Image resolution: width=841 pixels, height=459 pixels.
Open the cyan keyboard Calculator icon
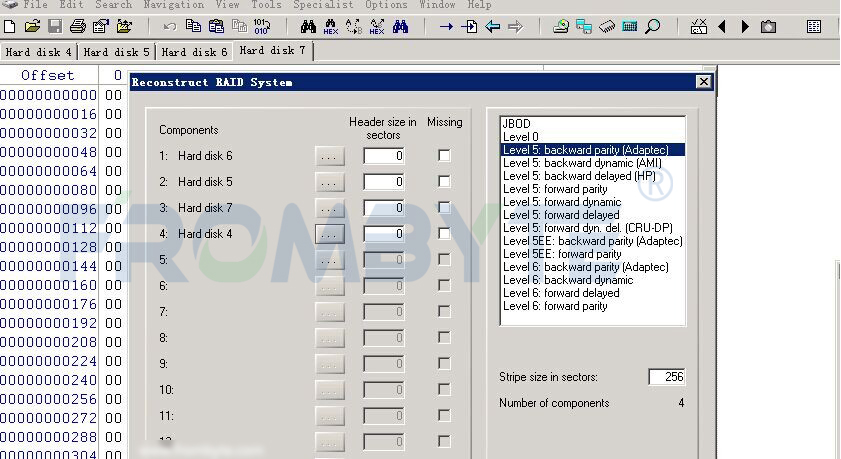point(630,26)
